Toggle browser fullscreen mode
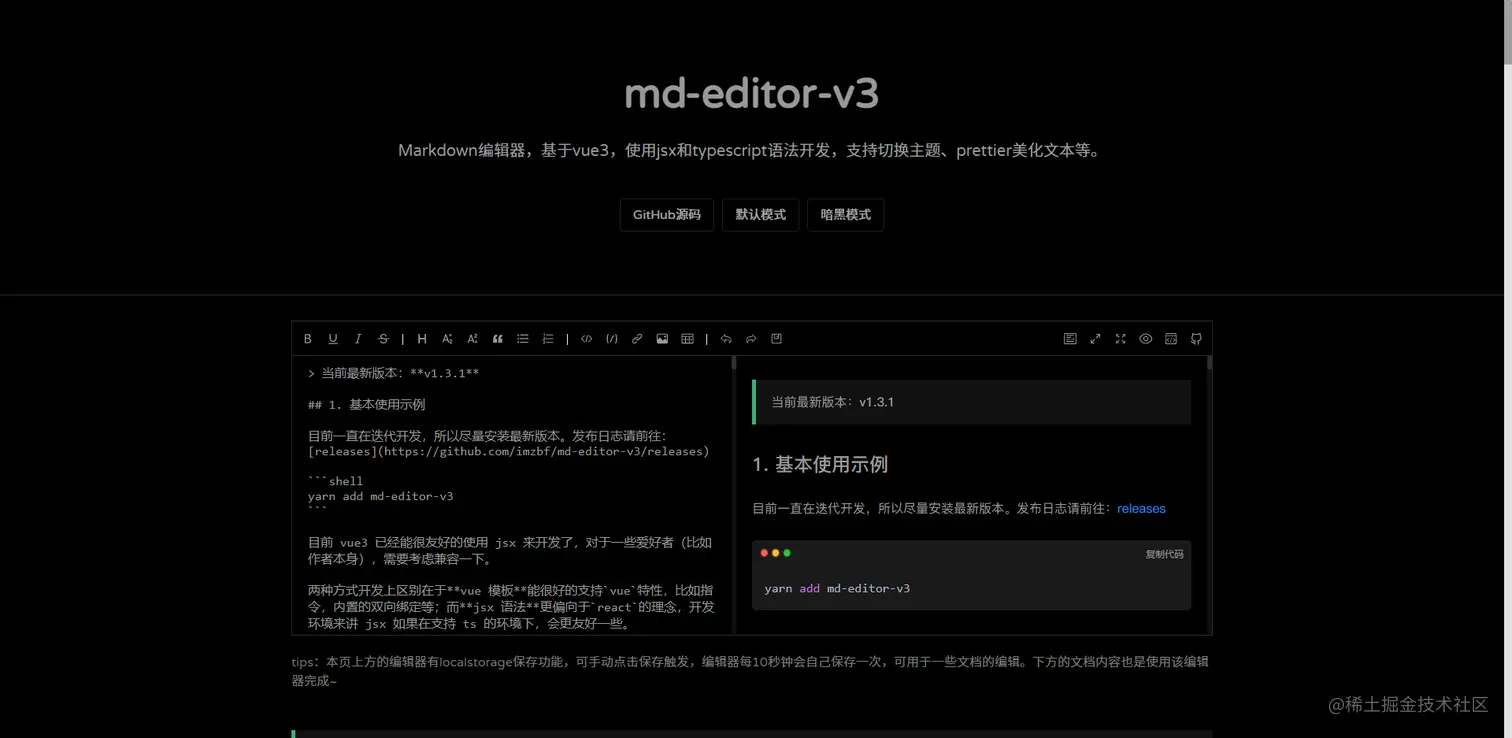1512x738 pixels. tap(1120, 339)
